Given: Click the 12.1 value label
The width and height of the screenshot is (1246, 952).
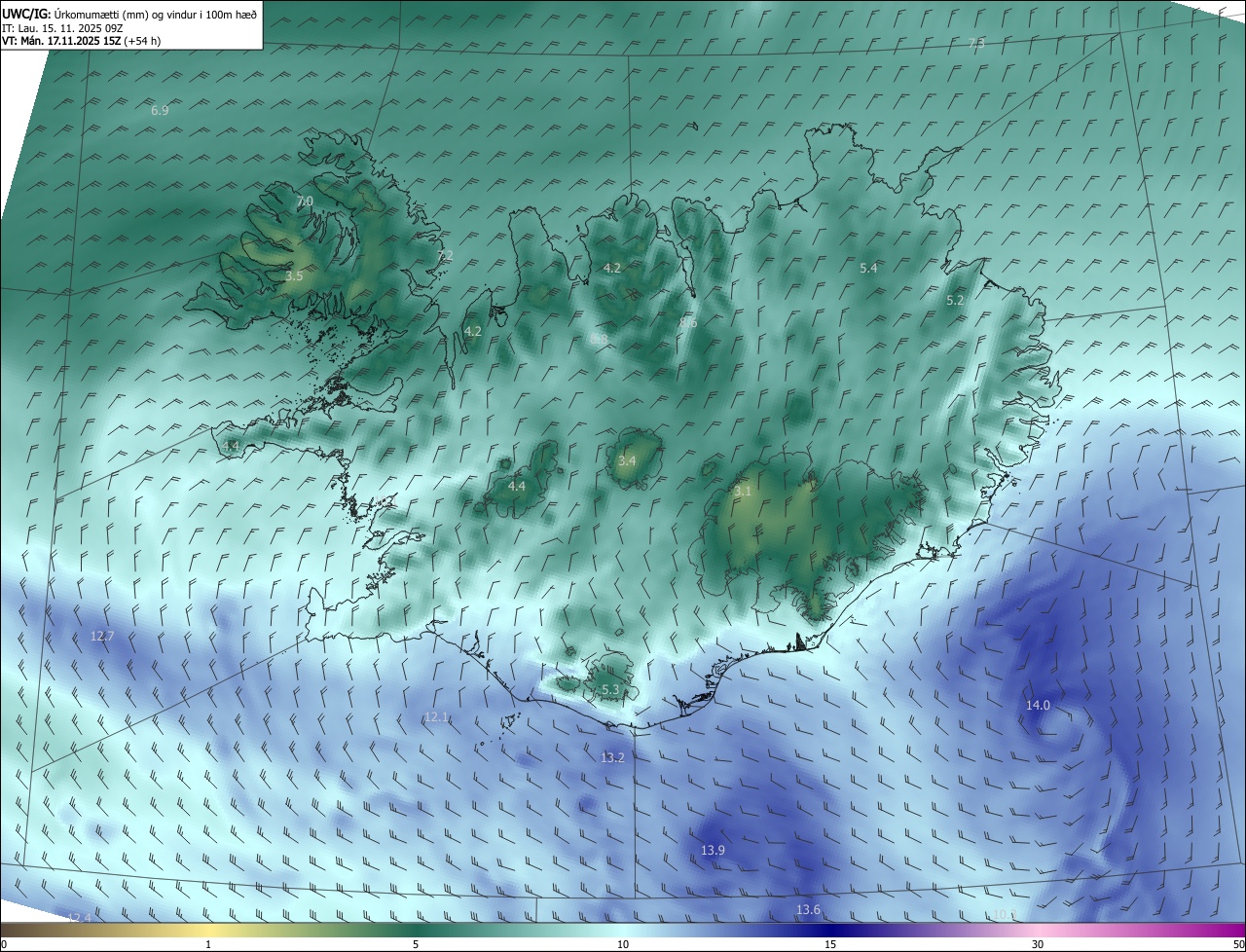Looking at the screenshot, I should (x=436, y=717).
